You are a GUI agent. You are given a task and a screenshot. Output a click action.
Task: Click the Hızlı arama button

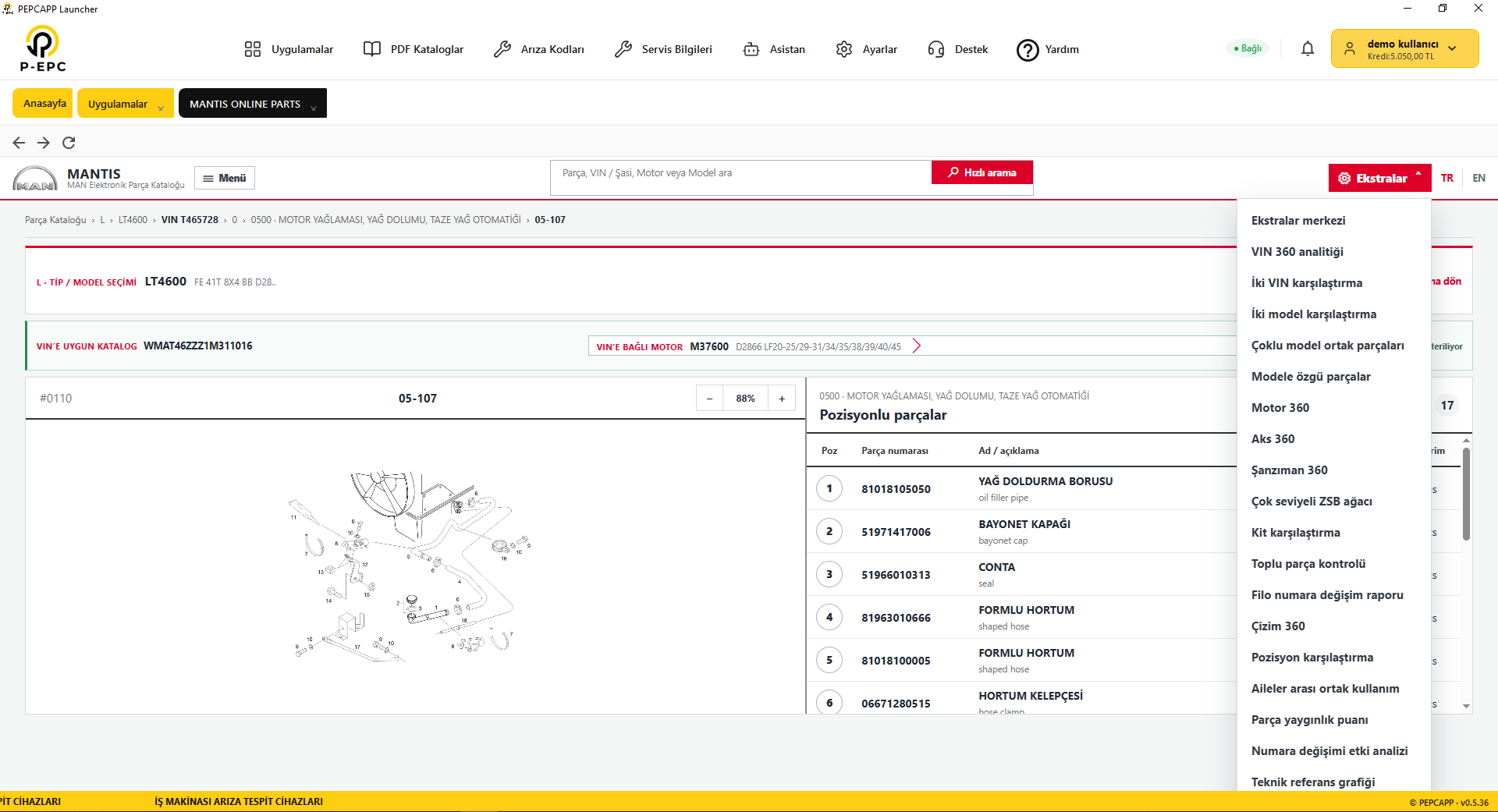click(x=982, y=172)
